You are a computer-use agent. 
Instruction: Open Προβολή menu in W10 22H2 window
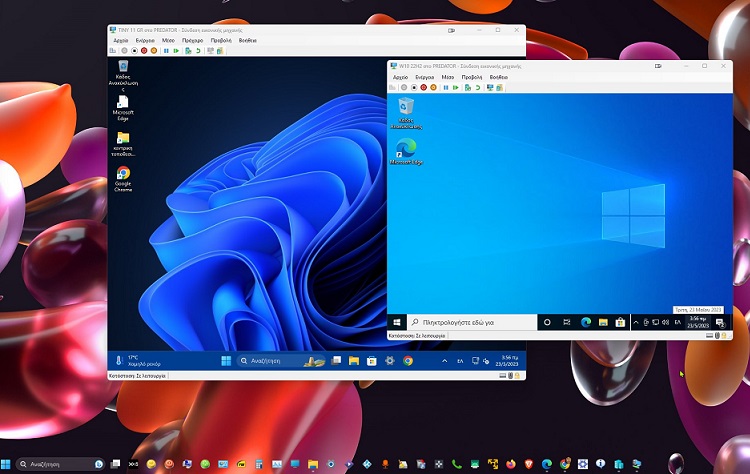click(472, 77)
